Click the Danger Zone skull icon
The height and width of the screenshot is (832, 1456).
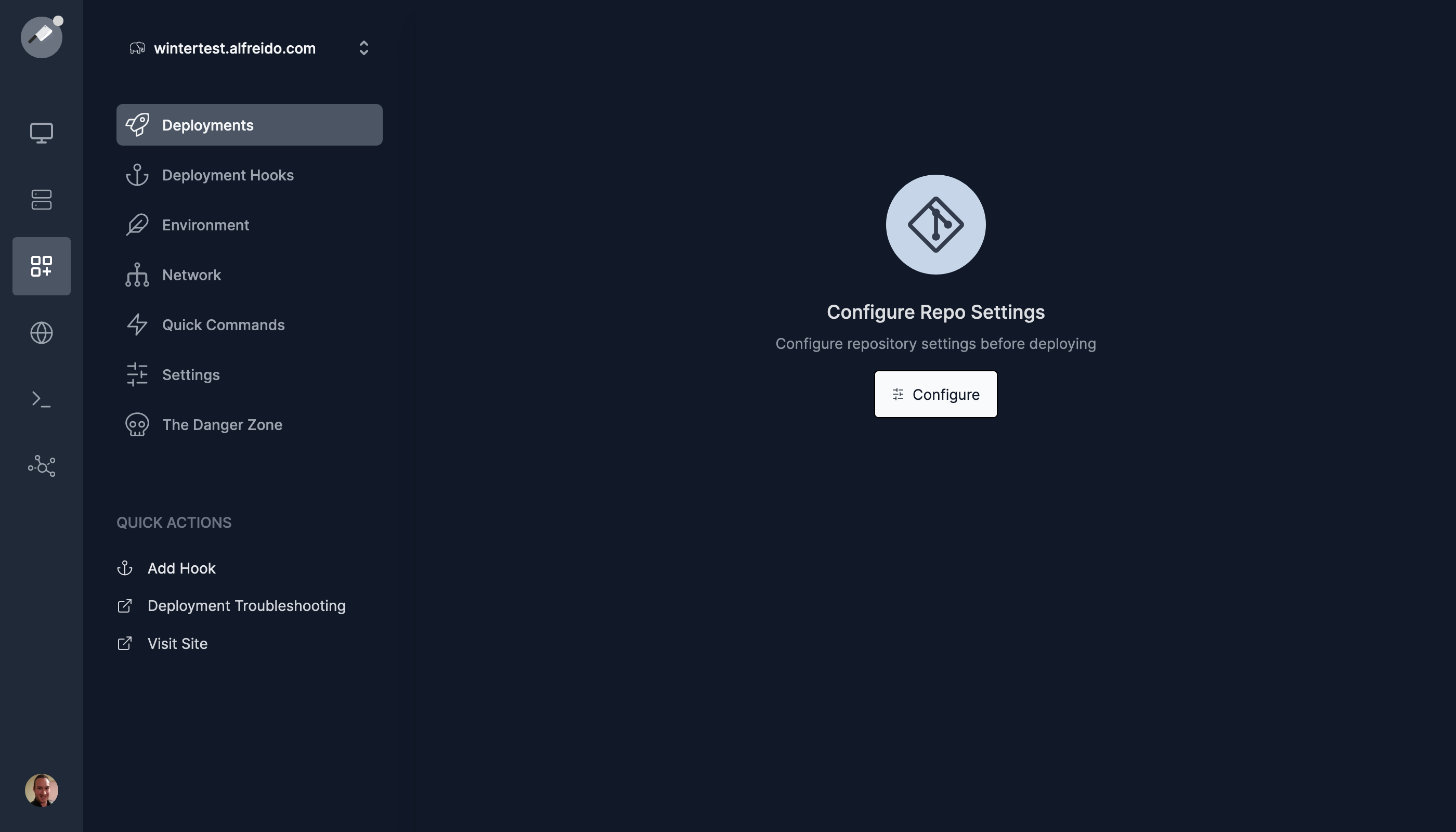pos(136,424)
